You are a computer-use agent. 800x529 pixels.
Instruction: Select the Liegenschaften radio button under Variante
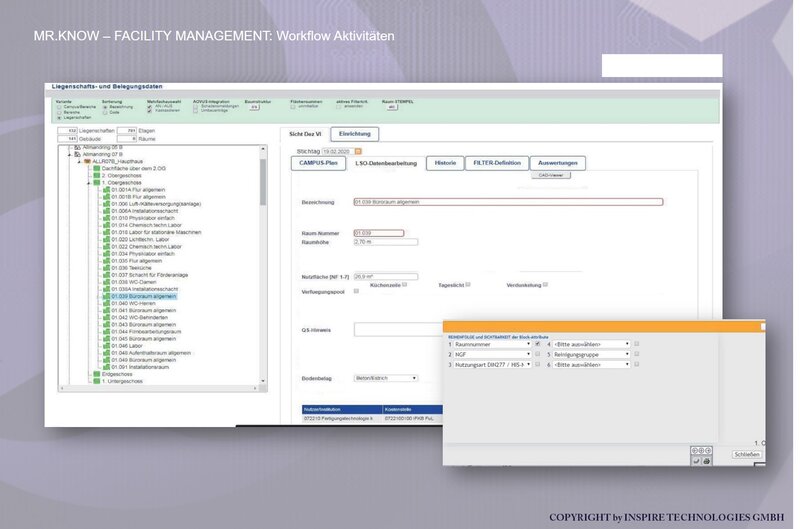pyautogui.click(x=59, y=118)
